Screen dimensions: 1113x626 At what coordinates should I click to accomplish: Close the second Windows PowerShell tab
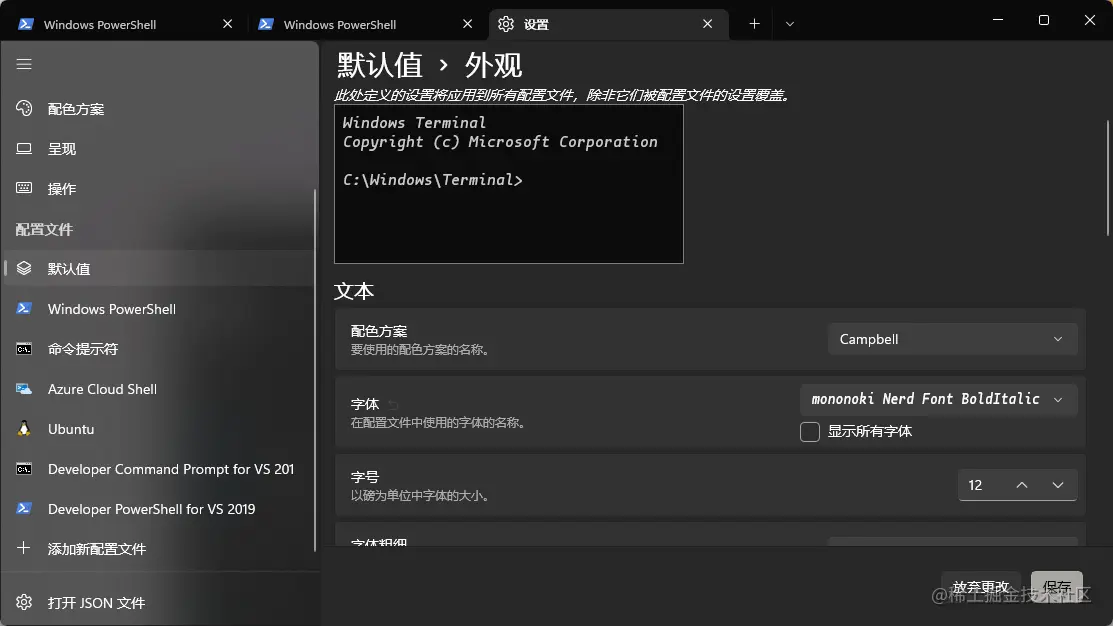(467, 24)
